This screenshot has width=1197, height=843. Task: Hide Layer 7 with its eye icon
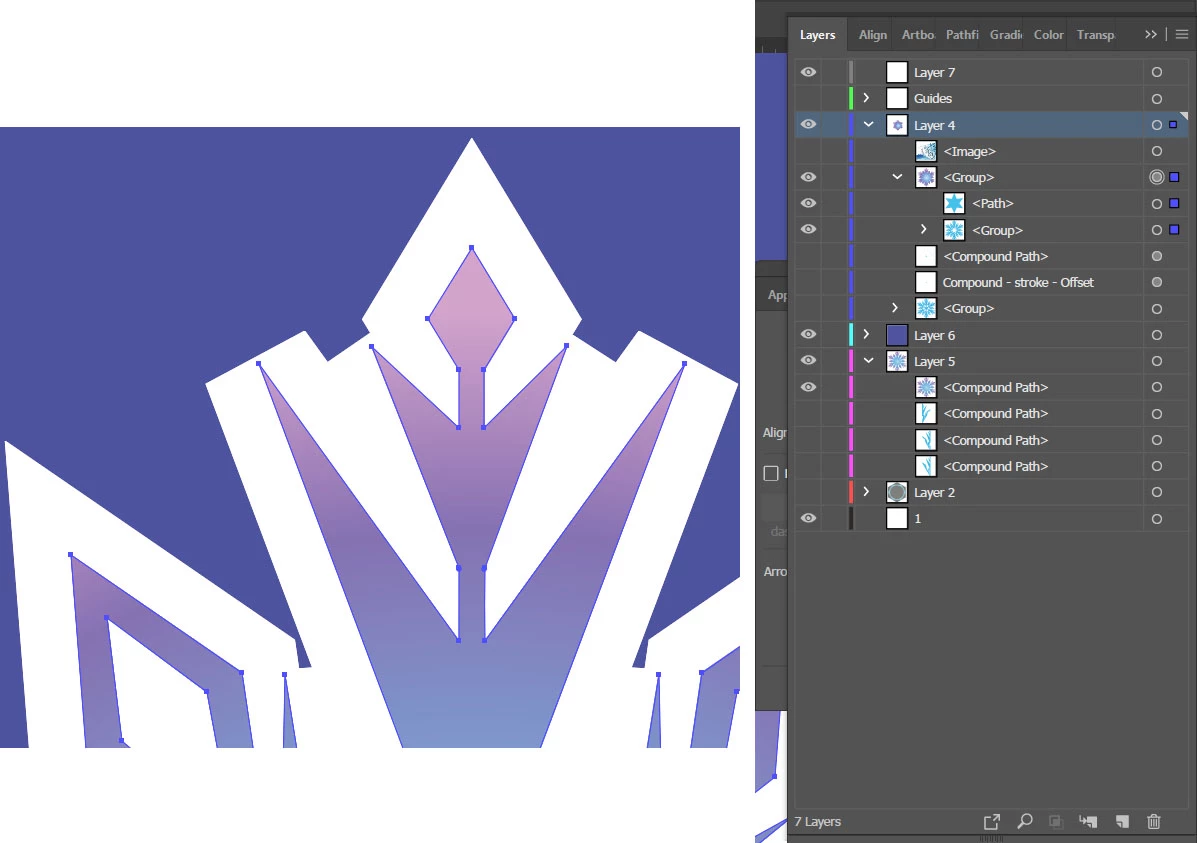click(808, 72)
